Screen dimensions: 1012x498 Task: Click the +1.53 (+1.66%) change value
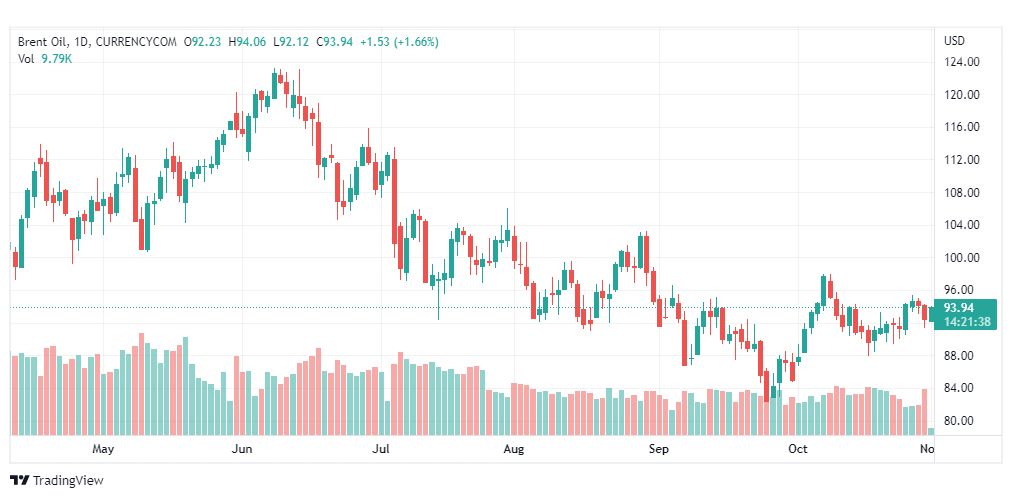400,42
